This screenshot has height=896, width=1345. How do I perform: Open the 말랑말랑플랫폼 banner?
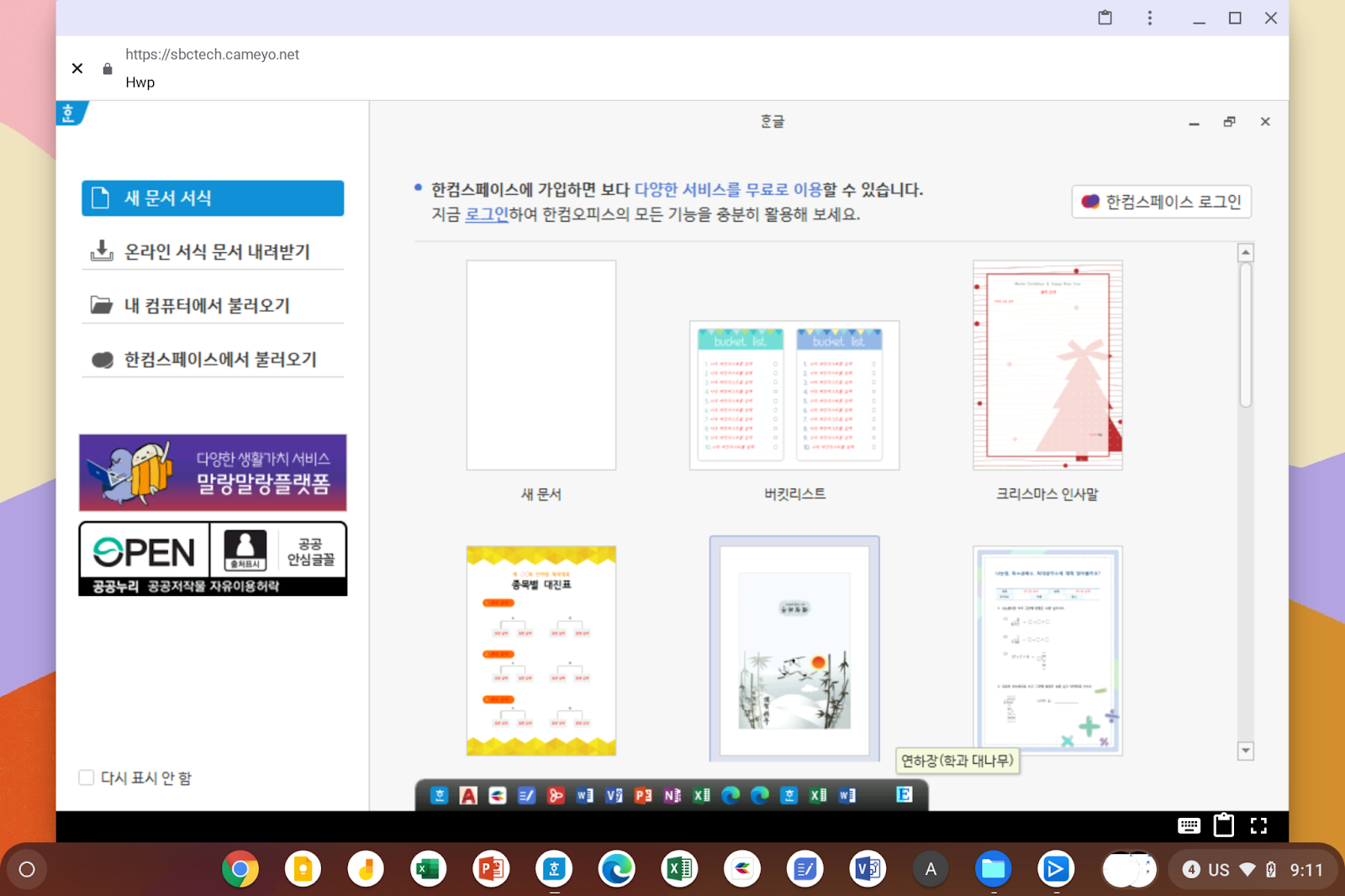coord(213,472)
